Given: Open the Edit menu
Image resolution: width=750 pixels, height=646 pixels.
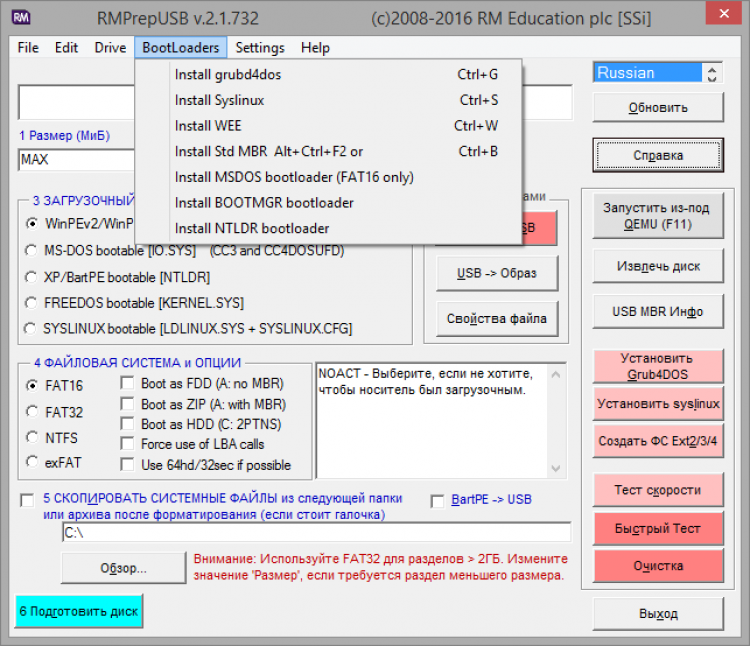Looking at the screenshot, I should click(66, 48).
